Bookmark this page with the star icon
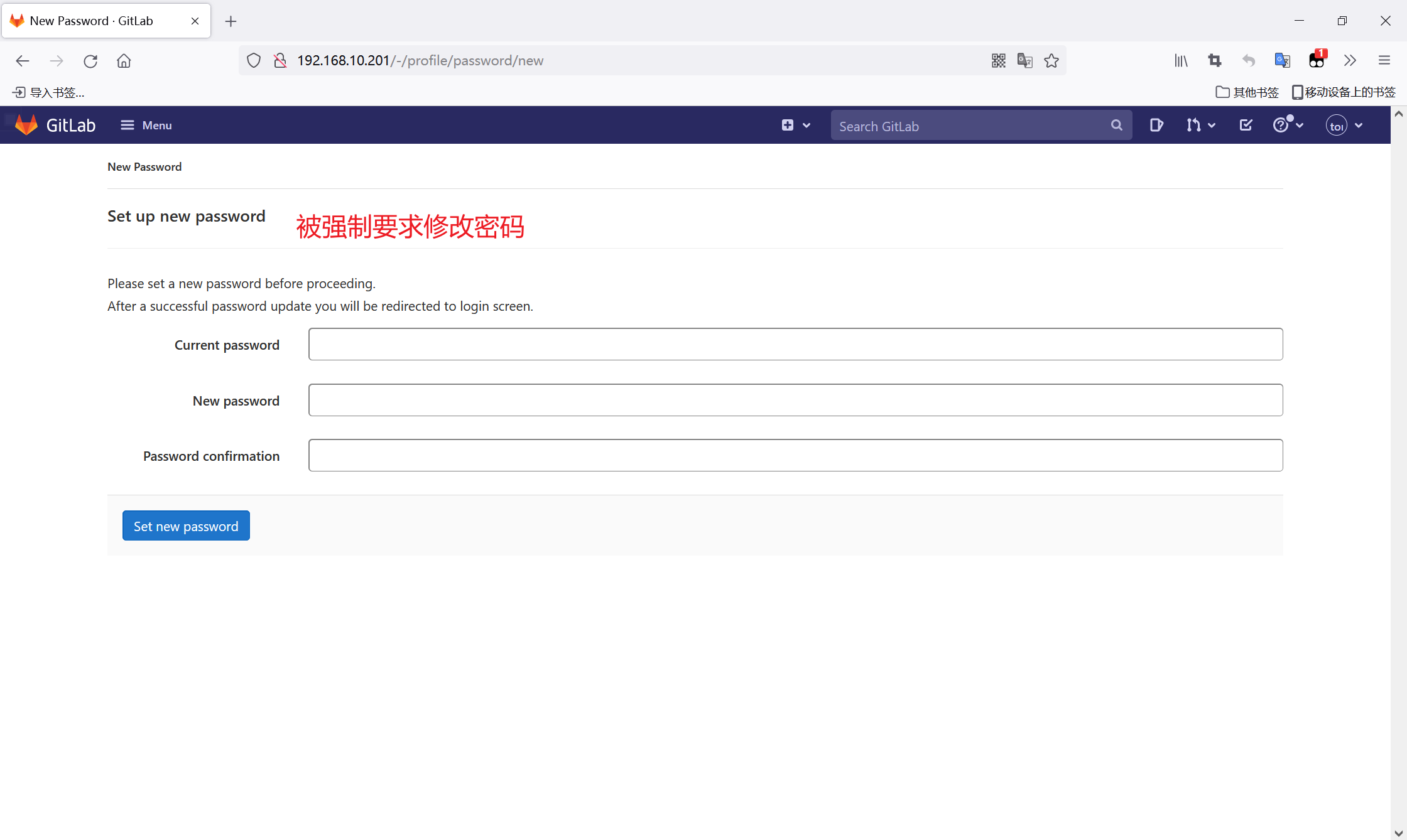Viewport: 1407px width, 840px height. [1051, 60]
